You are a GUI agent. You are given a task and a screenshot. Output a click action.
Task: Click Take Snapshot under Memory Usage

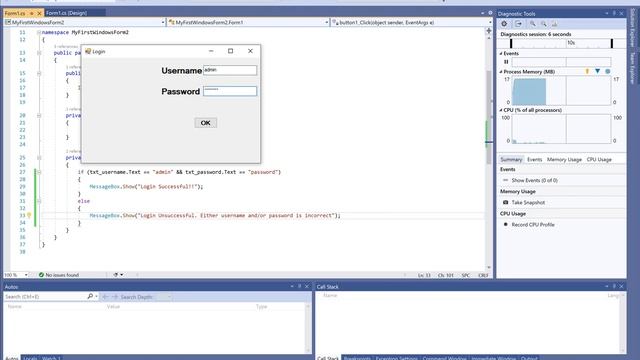click(528, 202)
